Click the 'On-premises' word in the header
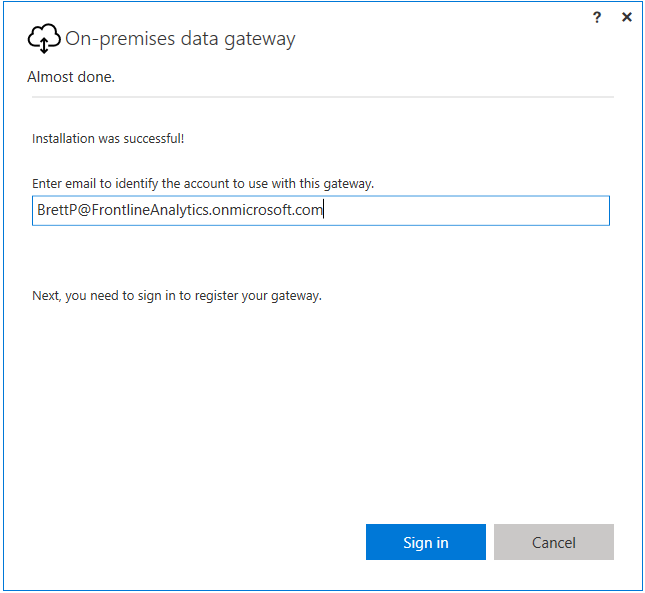Image resolution: width=645 pixels, height=593 pixels. click(120, 39)
